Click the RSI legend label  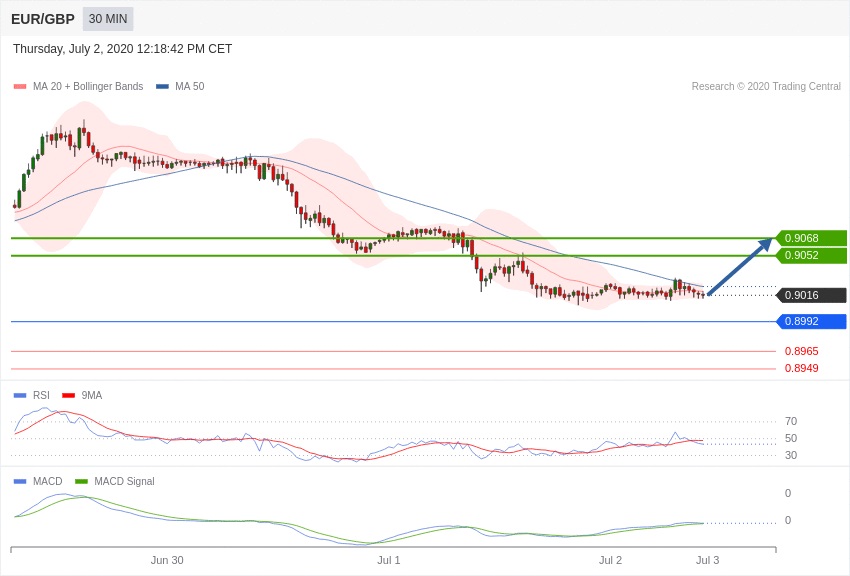(41, 396)
